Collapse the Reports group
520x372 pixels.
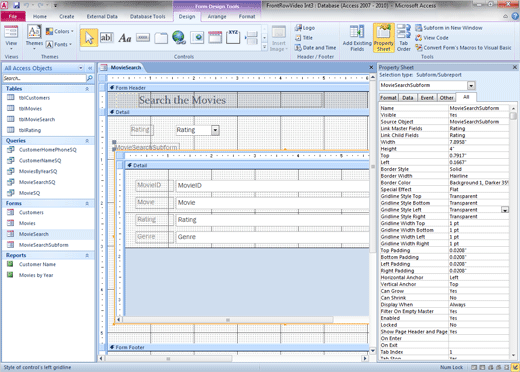(x=87, y=256)
